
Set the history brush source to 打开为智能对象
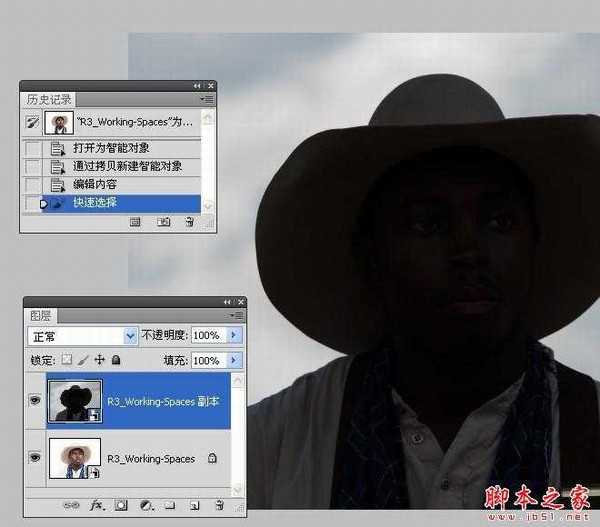pyautogui.click(x=32, y=148)
